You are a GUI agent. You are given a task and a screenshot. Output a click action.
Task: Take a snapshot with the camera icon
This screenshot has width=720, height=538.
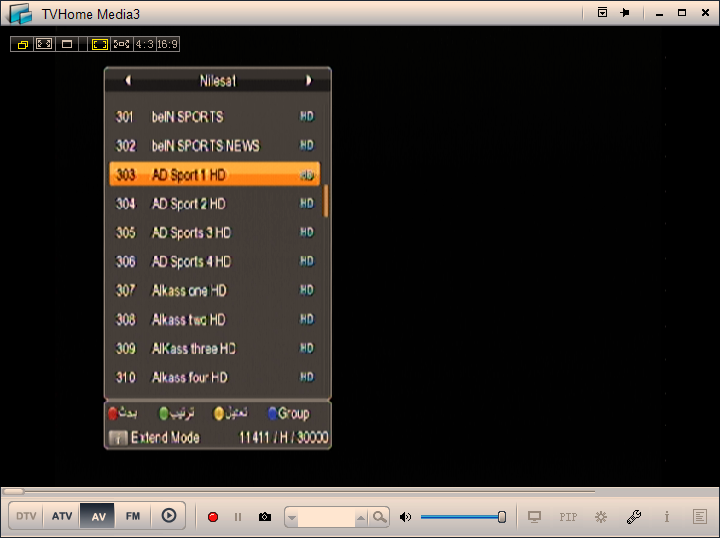pyautogui.click(x=264, y=517)
